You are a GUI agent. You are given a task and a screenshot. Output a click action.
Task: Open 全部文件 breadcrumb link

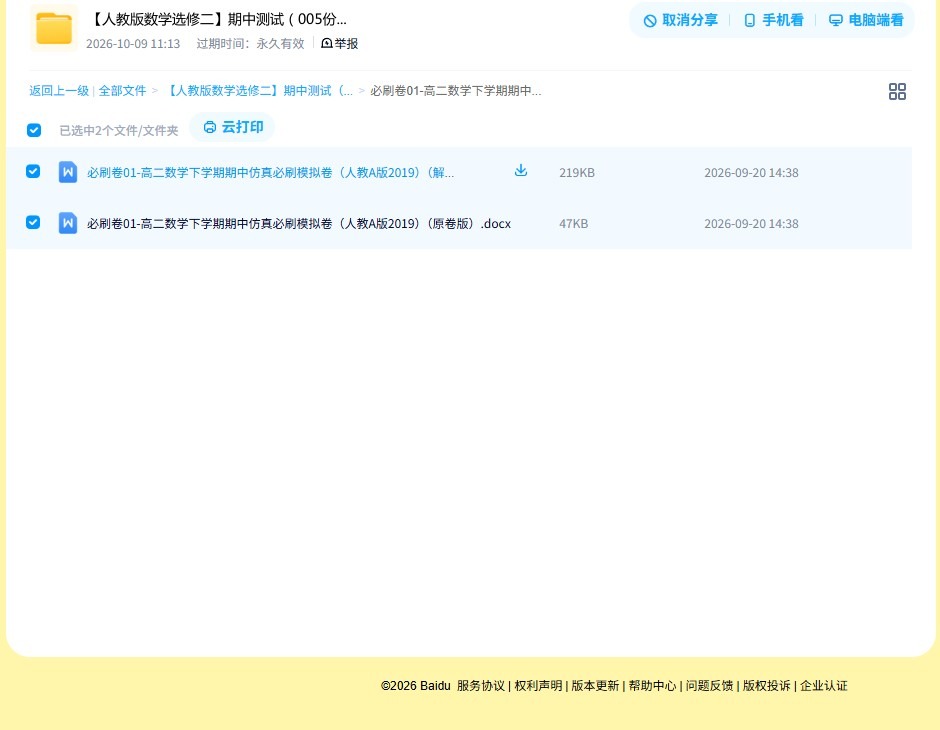coord(122,91)
